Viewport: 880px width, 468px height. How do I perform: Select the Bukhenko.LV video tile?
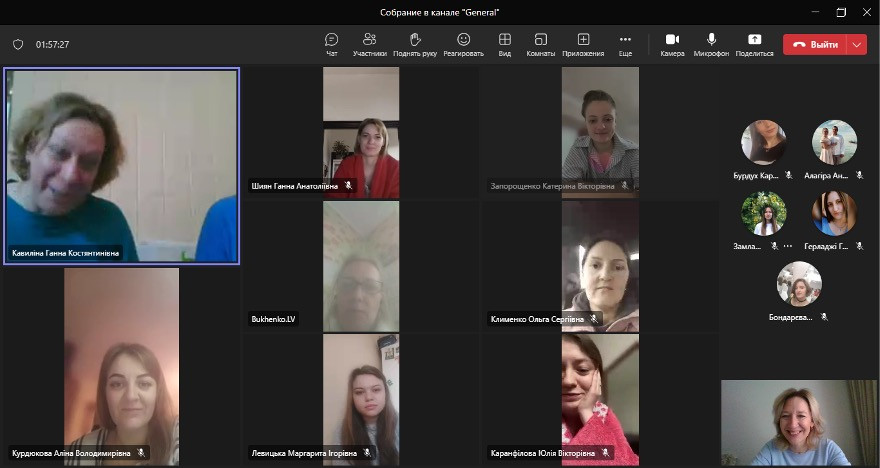tap(361, 266)
